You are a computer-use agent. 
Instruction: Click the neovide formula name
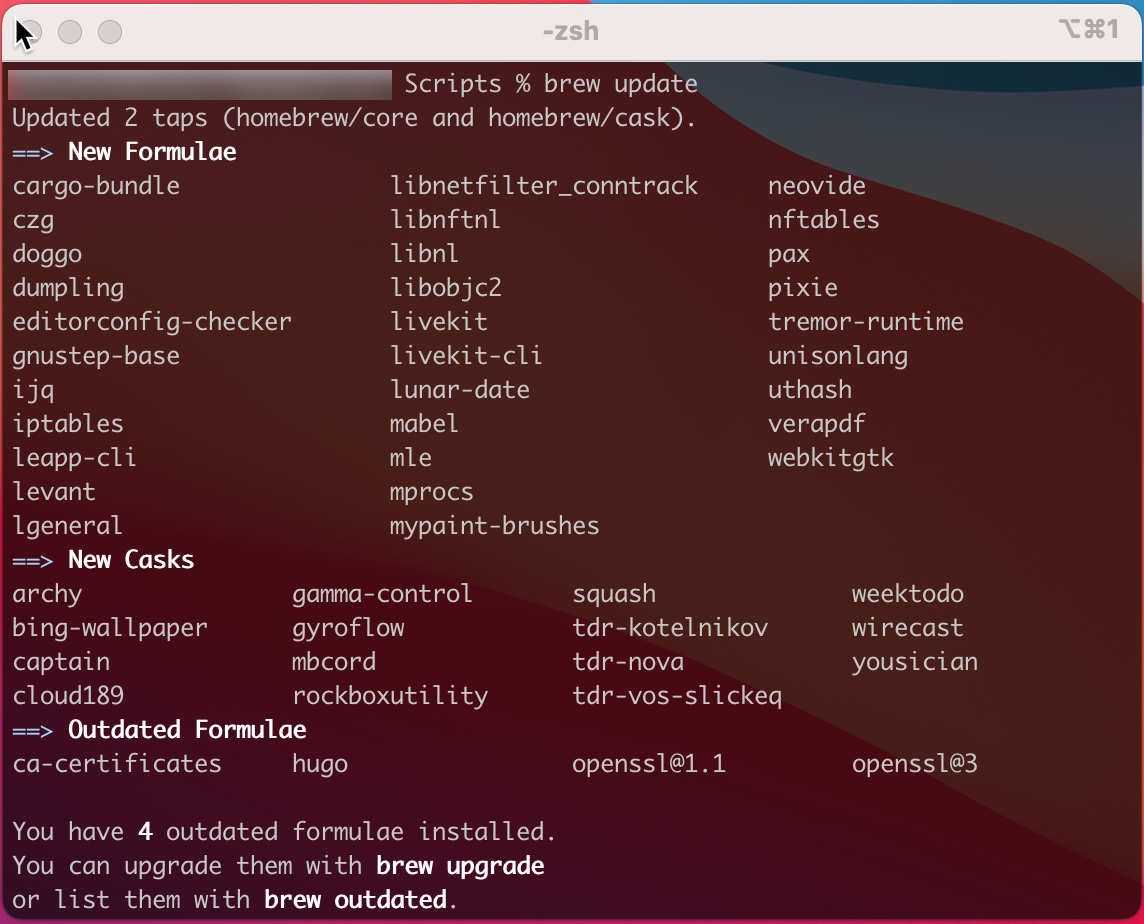(817, 186)
